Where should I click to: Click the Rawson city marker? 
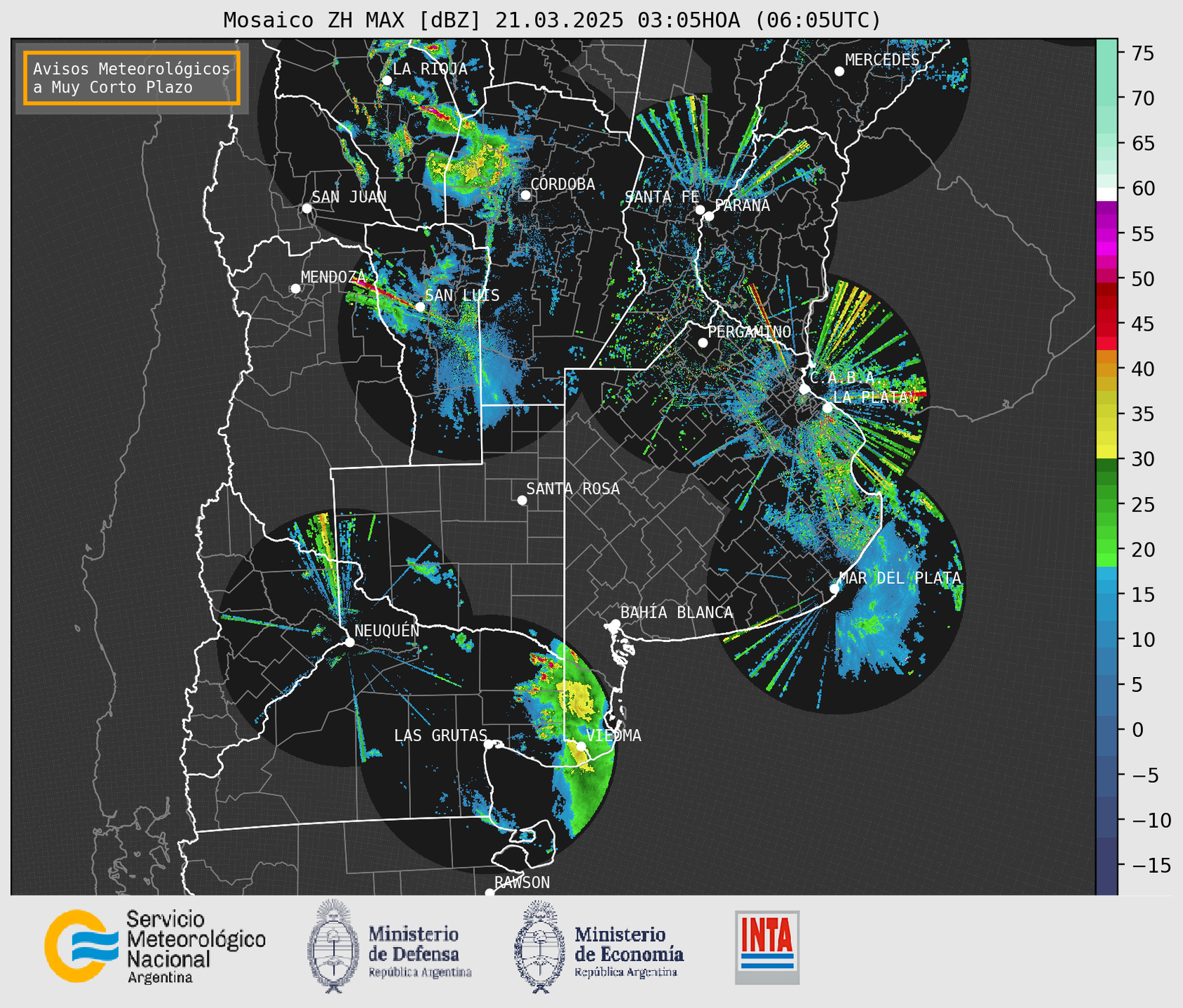click(x=489, y=893)
